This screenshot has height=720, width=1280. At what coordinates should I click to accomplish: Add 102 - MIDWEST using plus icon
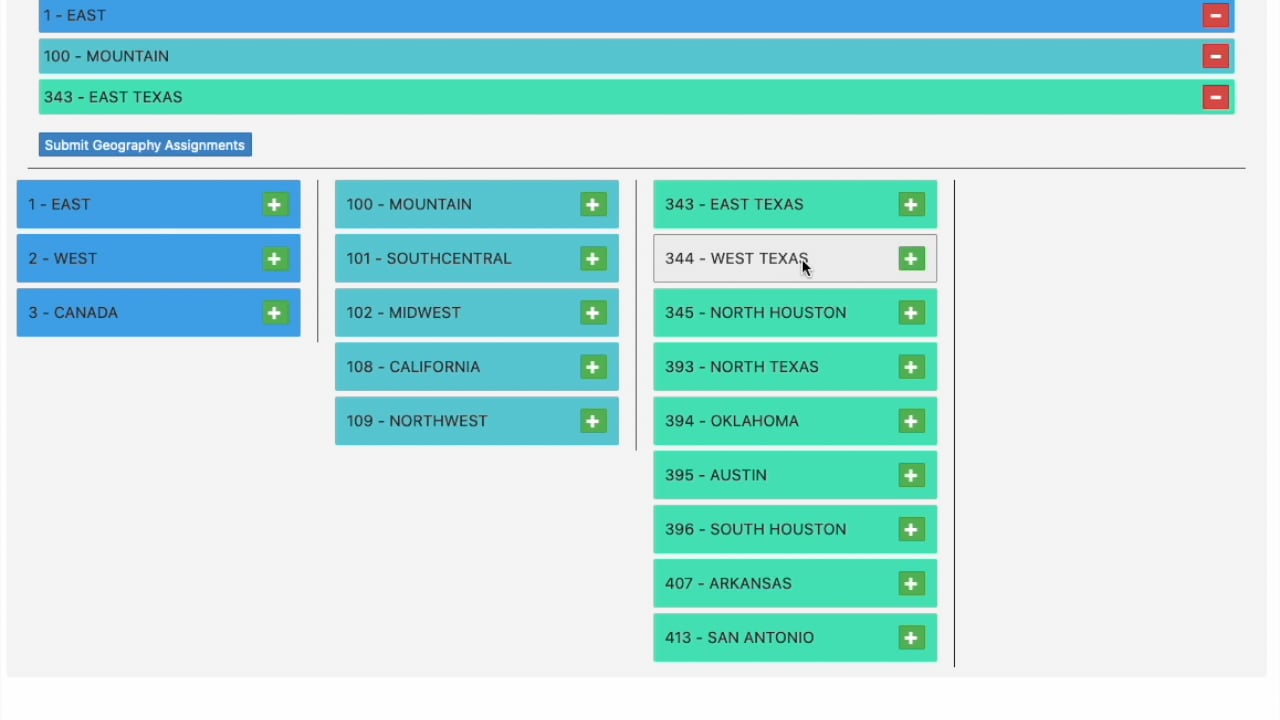coord(593,313)
